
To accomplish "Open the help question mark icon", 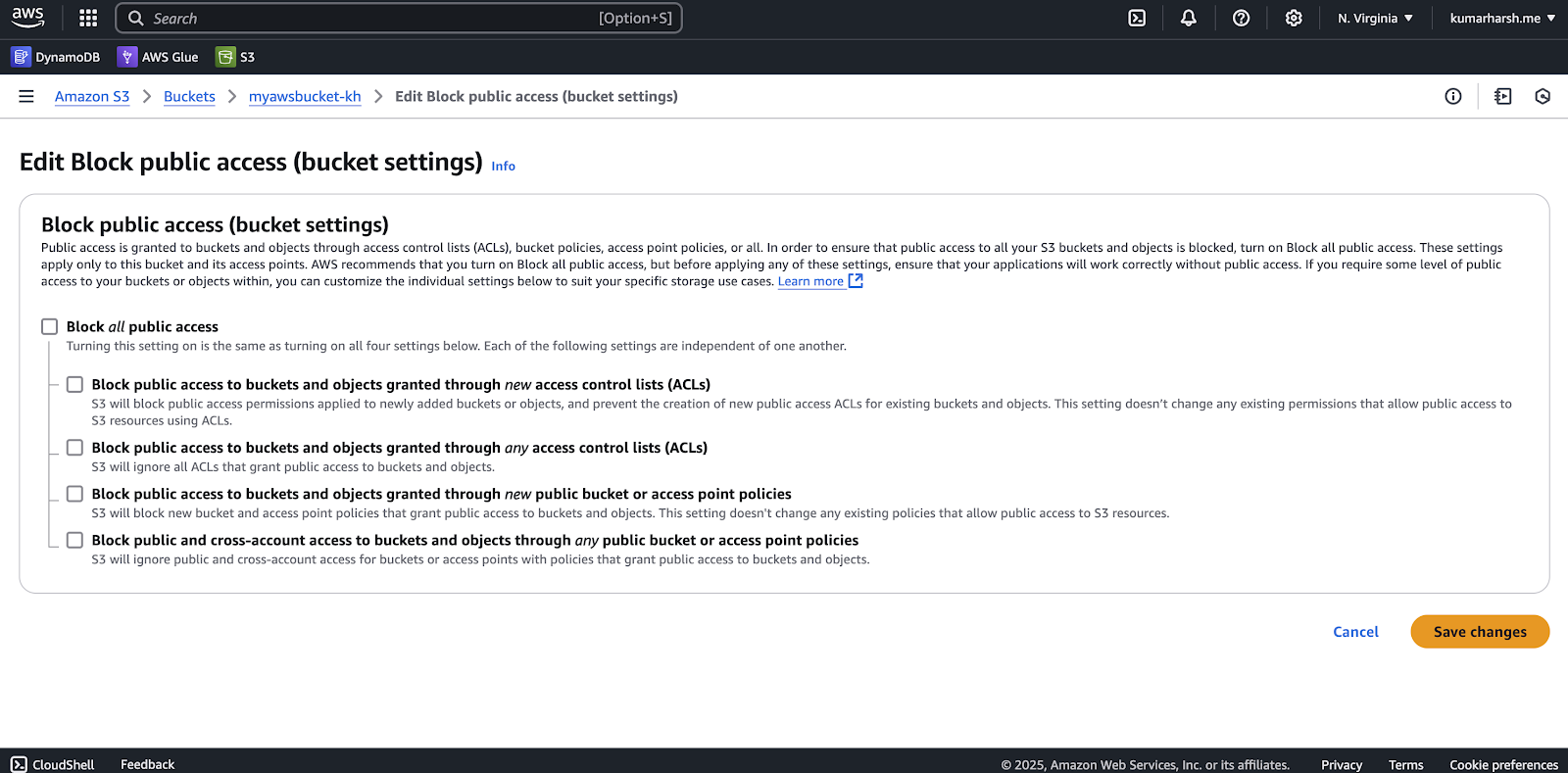I will (x=1241, y=18).
